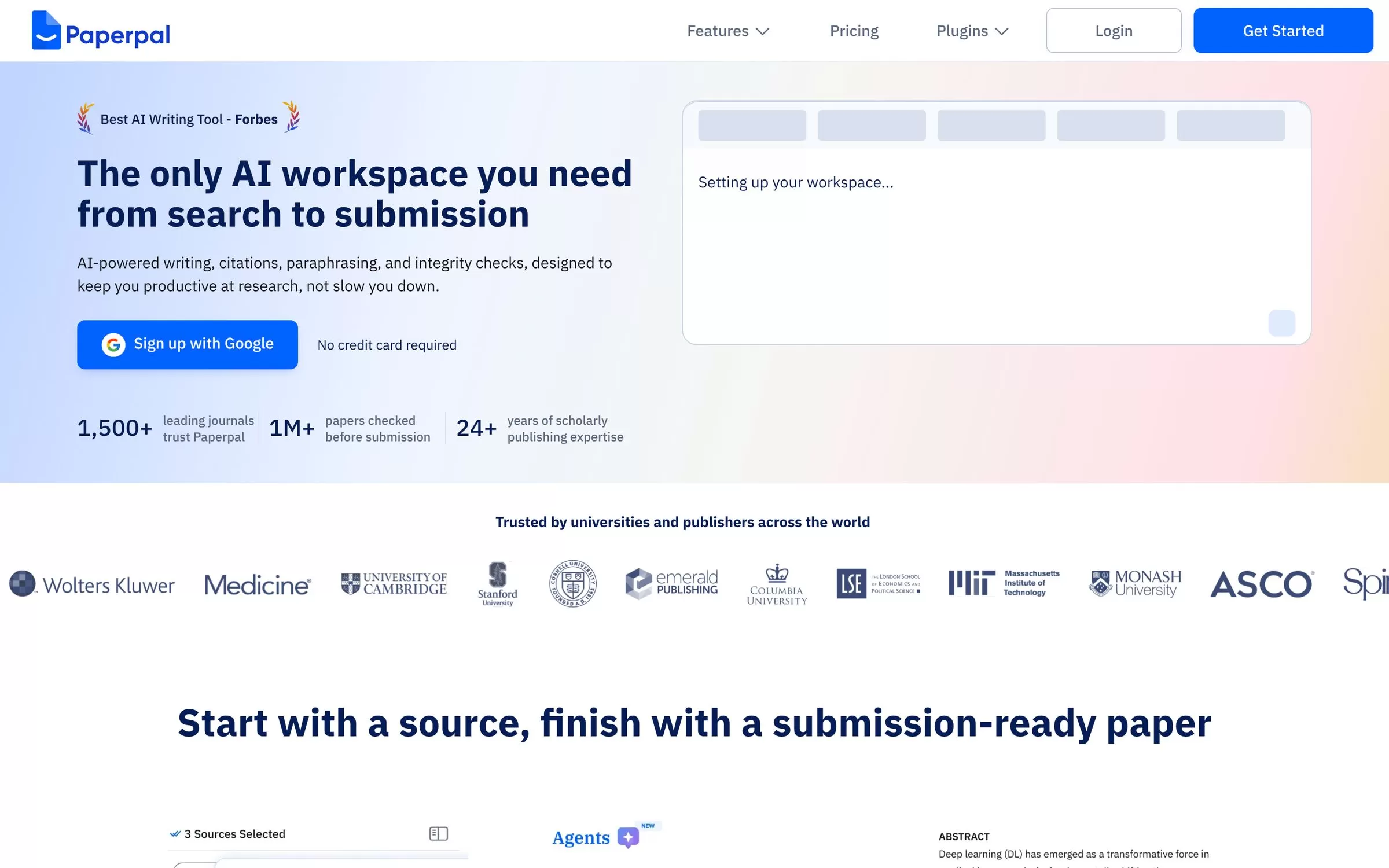The height and width of the screenshot is (868, 1389).
Task: Click the '24+' years of expertise stat
Action: click(540, 429)
